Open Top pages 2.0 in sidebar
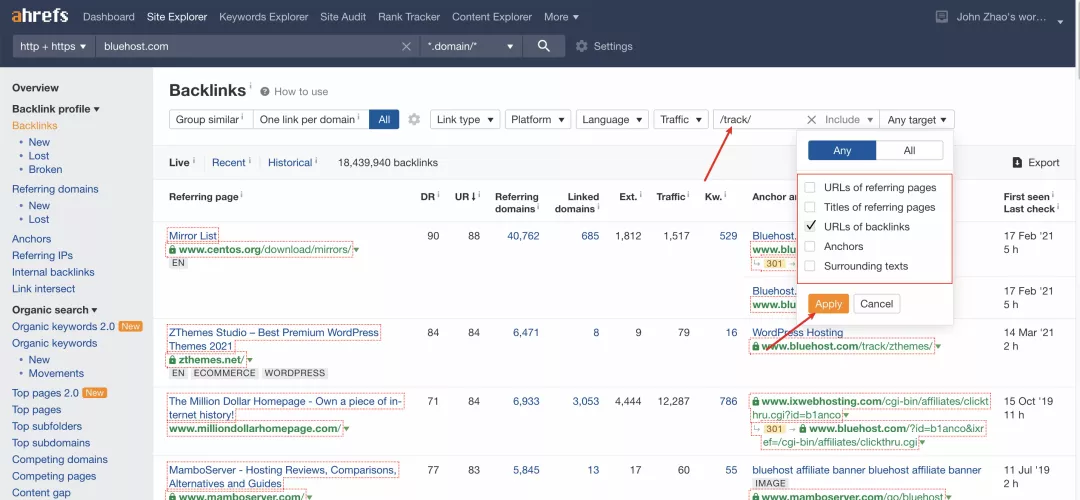Image resolution: width=1080 pixels, height=500 pixels. click(x=45, y=393)
